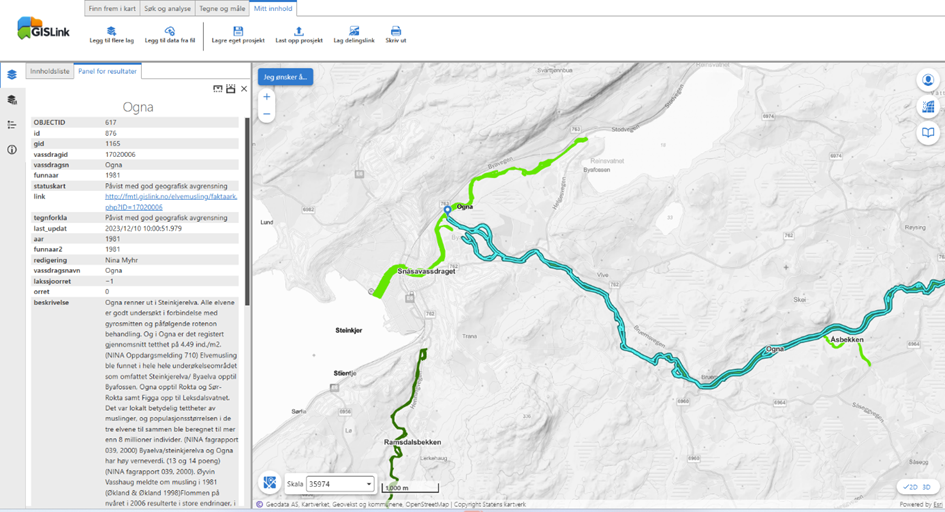945x512 pixels.
Task: Select the 2D view mode
Action: (910, 487)
